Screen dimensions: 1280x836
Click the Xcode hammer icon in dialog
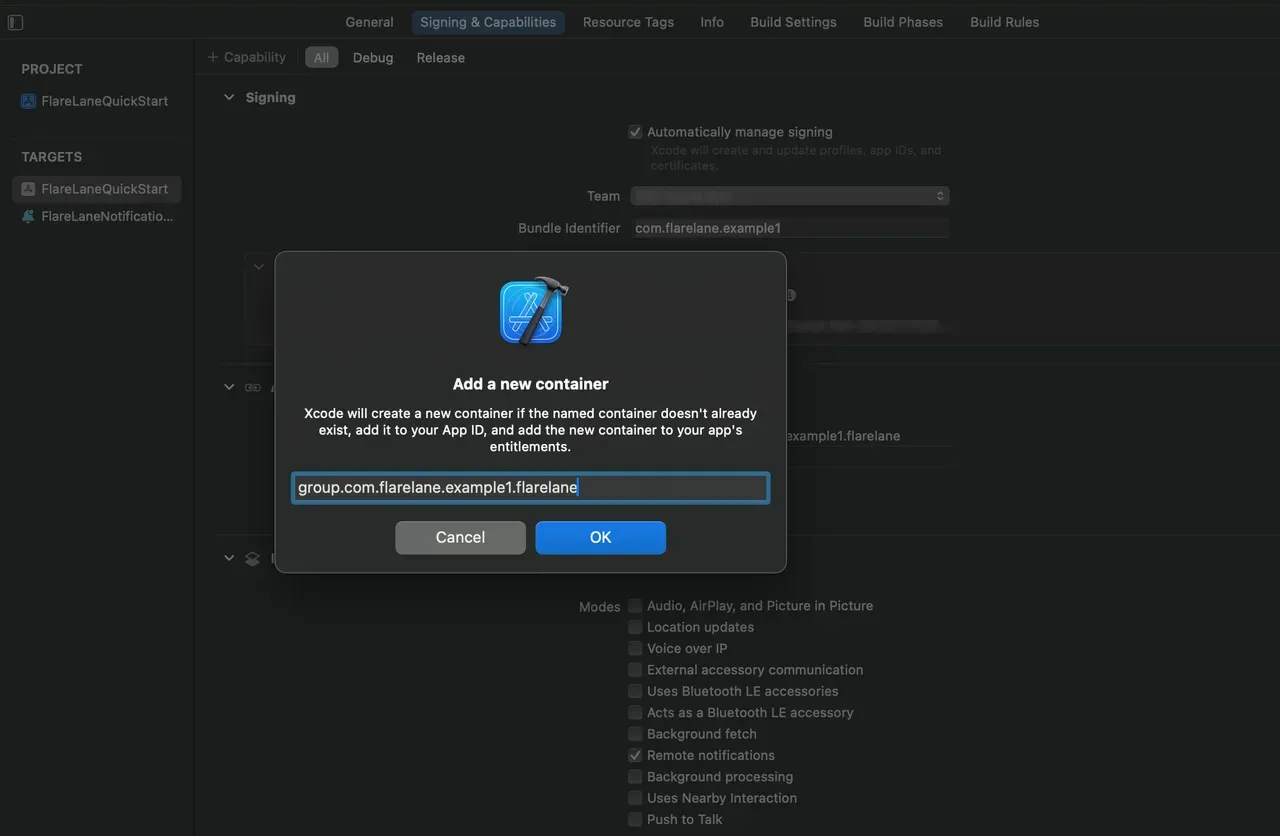click(533, 311)
